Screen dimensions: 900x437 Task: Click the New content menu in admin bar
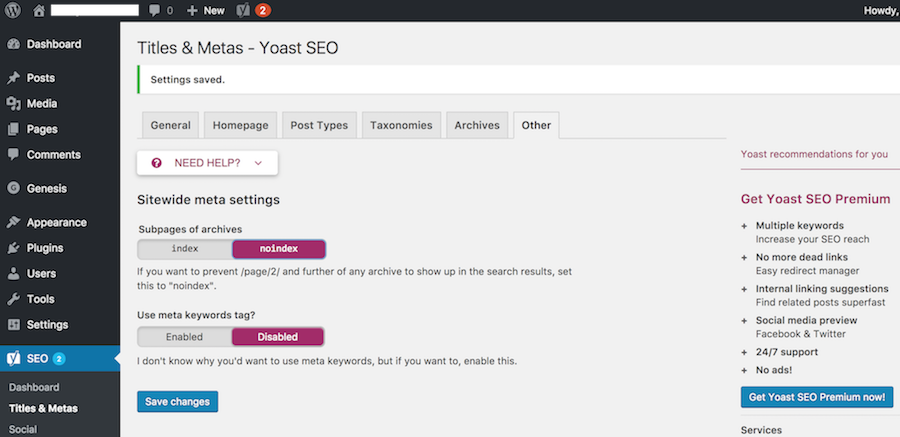206,10
